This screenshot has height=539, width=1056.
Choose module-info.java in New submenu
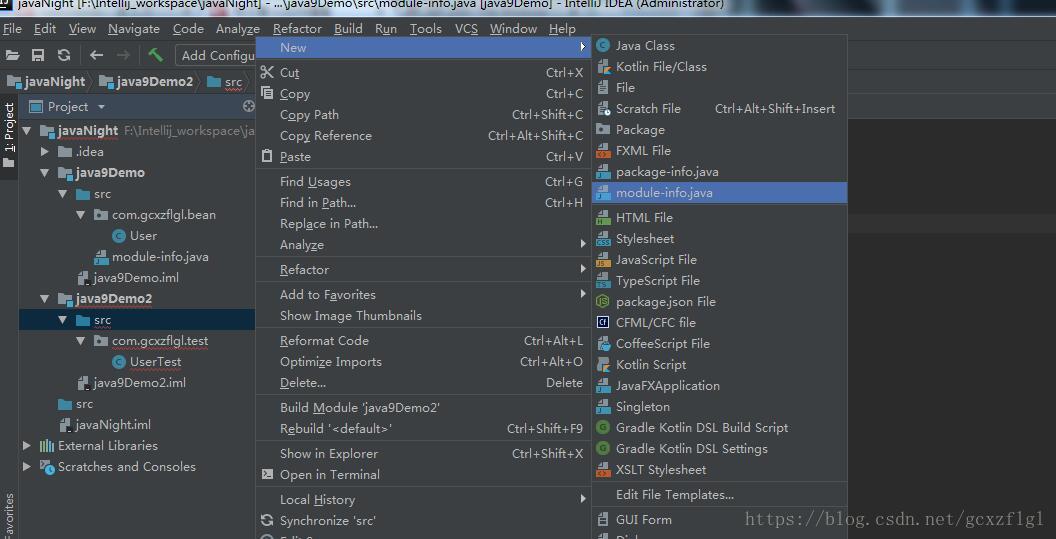(x=719, y=193)
